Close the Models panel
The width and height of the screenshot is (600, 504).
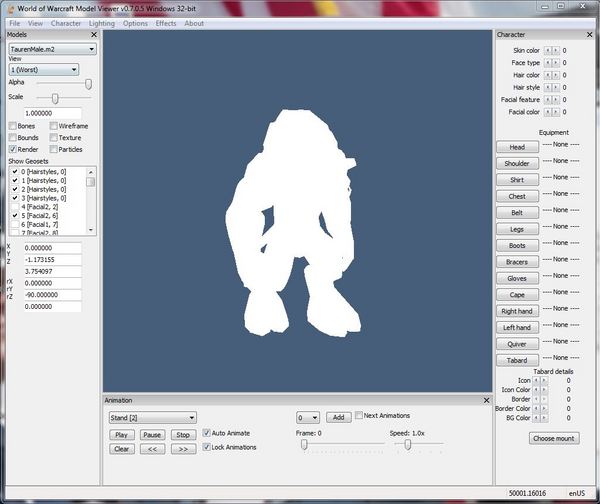point(92,34)
